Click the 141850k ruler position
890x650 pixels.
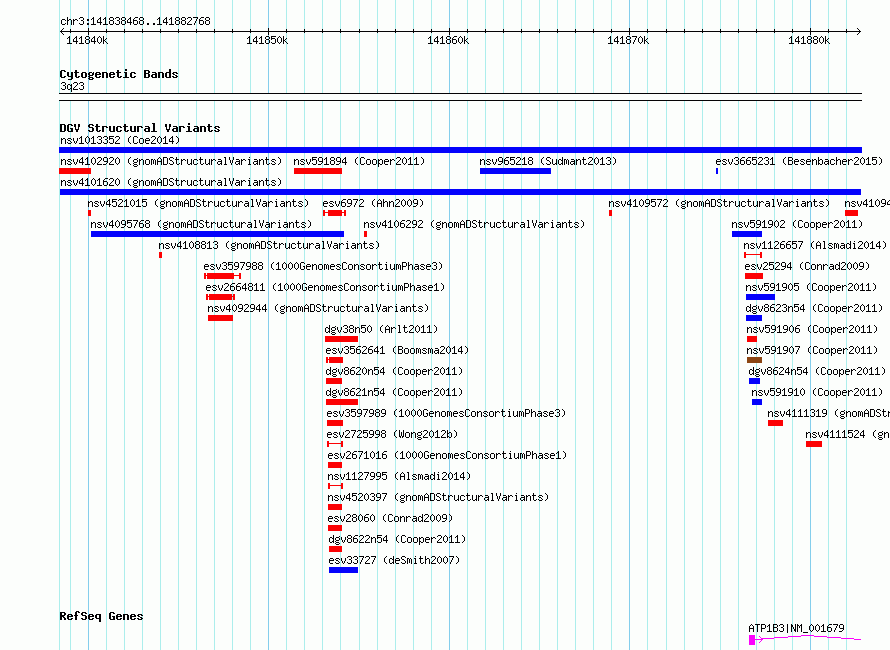(267, 40)
